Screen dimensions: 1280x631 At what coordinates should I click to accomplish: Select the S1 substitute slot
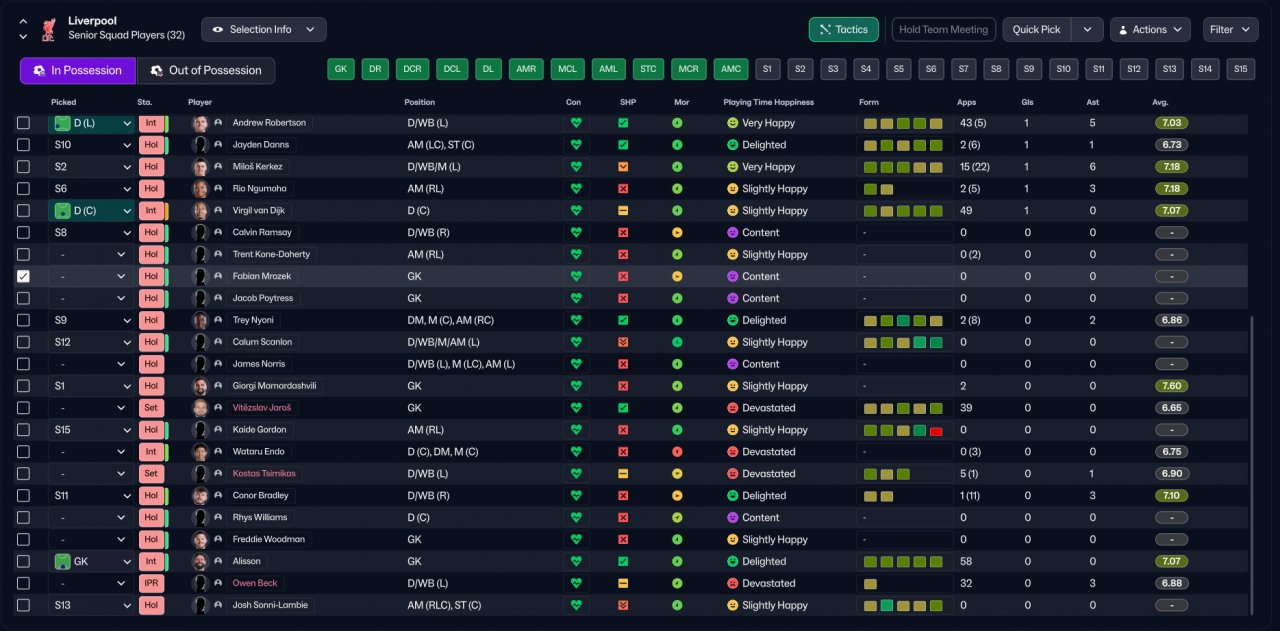(x=767, y=69)
